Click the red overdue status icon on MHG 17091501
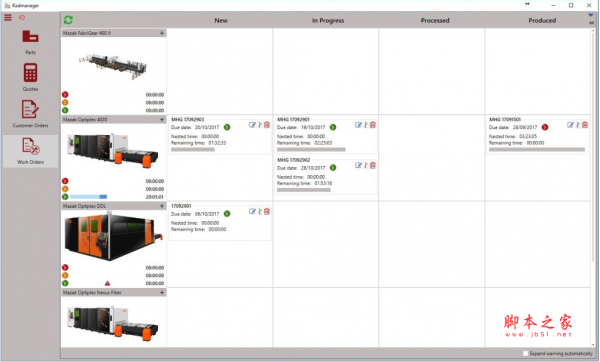Screen dimensions: 600x362 (545, 127)
